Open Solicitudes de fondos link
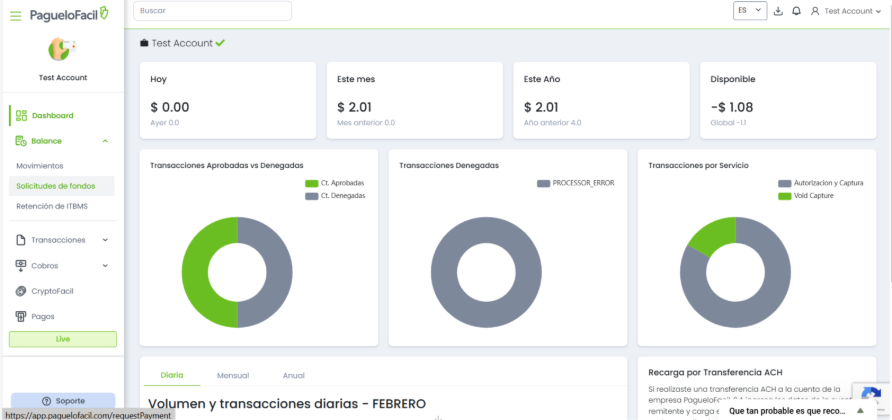Screen dimensions: 892x420 pos(55,186)
